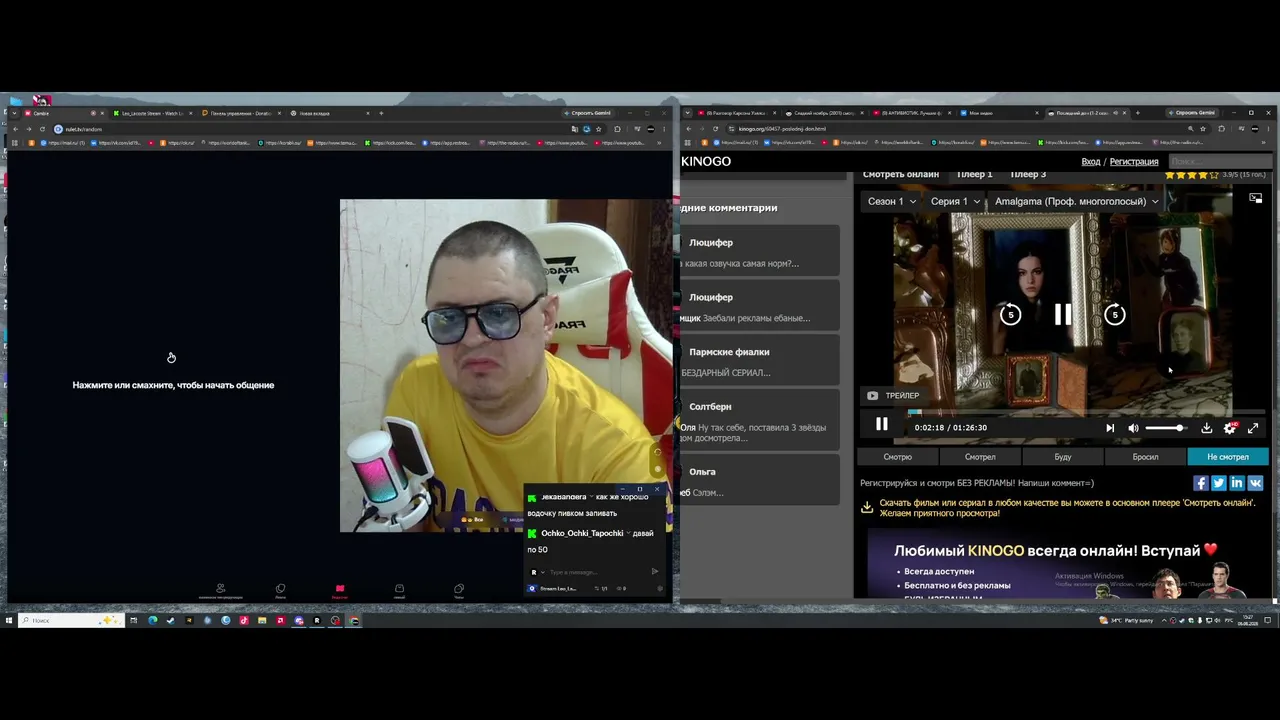Skip the Kinogo video forward 5 seconds

pos(1114,315)
